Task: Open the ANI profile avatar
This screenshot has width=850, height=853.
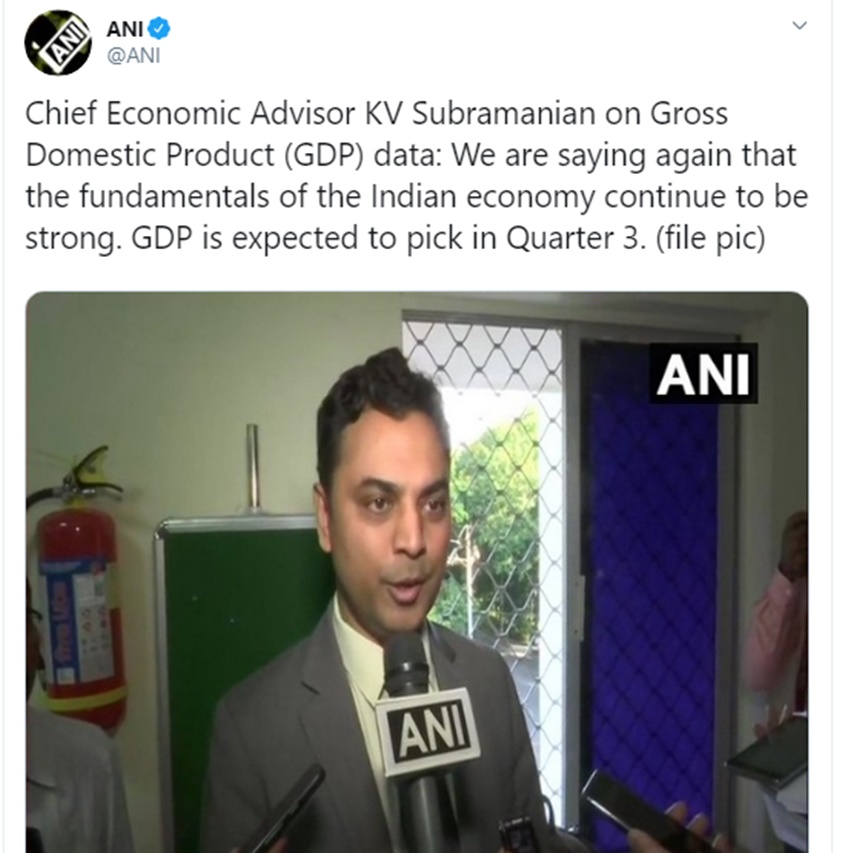Action: (58, 42)
